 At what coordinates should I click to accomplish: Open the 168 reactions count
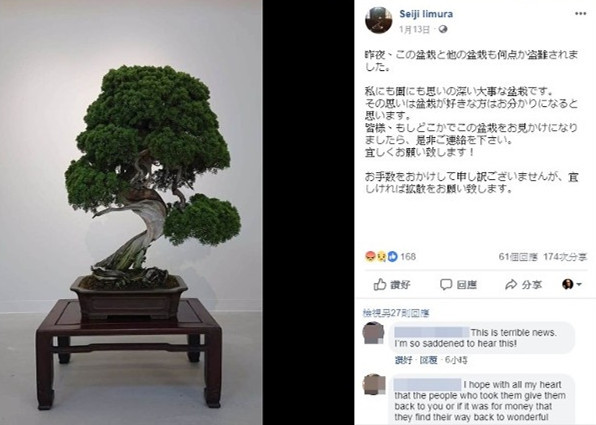click(408, 257)
